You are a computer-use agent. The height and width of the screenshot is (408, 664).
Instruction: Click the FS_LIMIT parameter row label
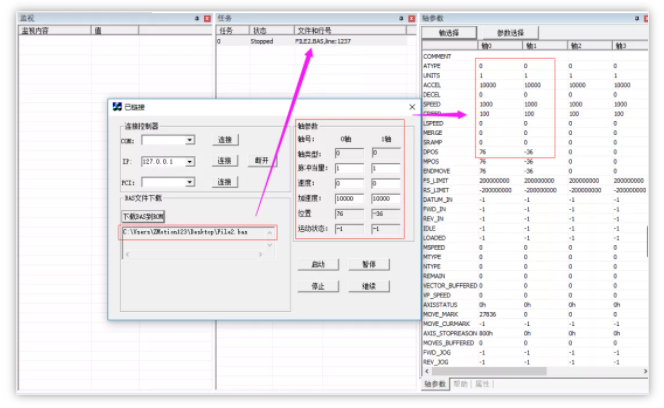click(436, 180)
